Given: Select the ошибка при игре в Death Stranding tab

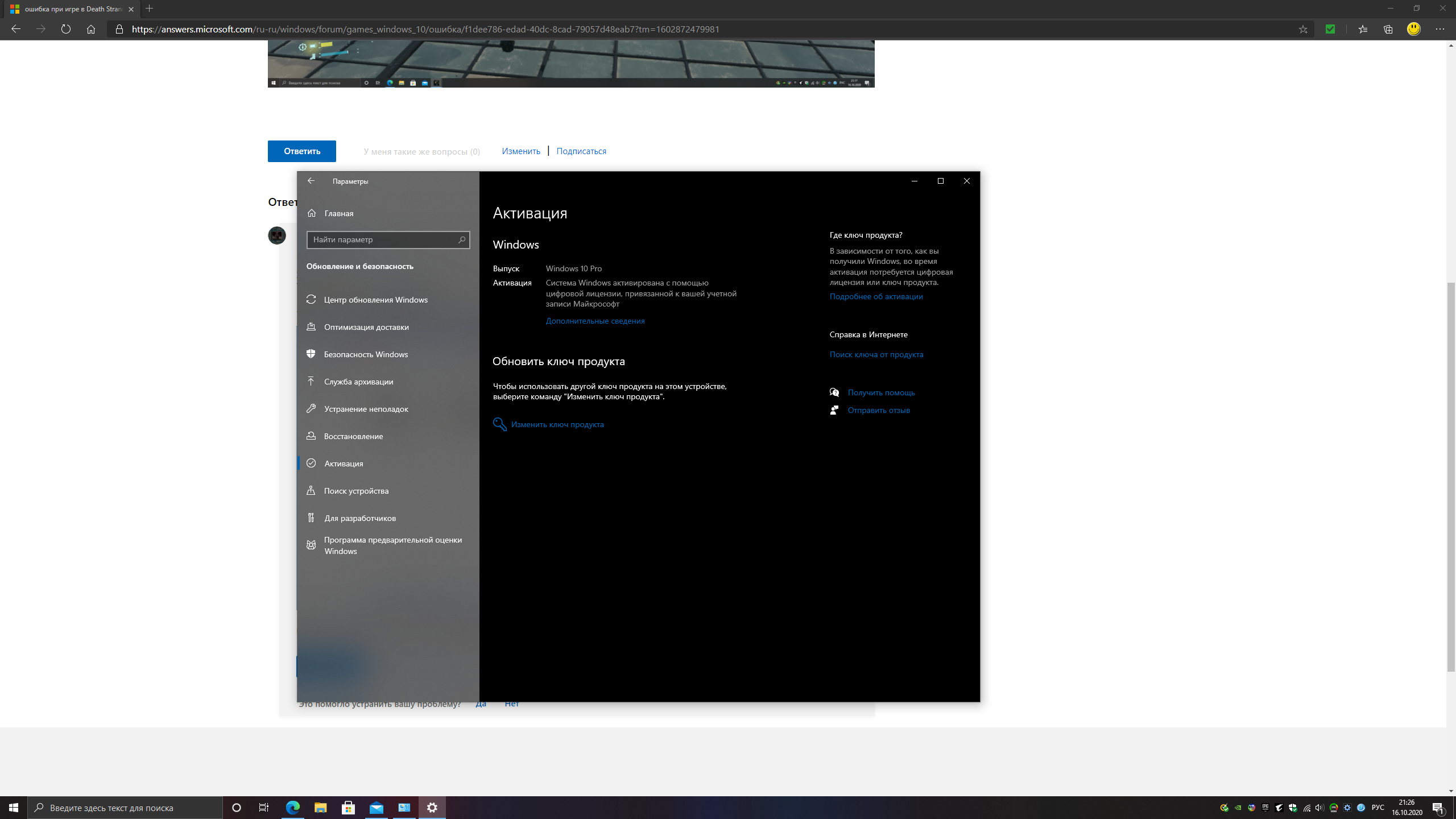Looking at the screenshot, I should pos(72,9).
